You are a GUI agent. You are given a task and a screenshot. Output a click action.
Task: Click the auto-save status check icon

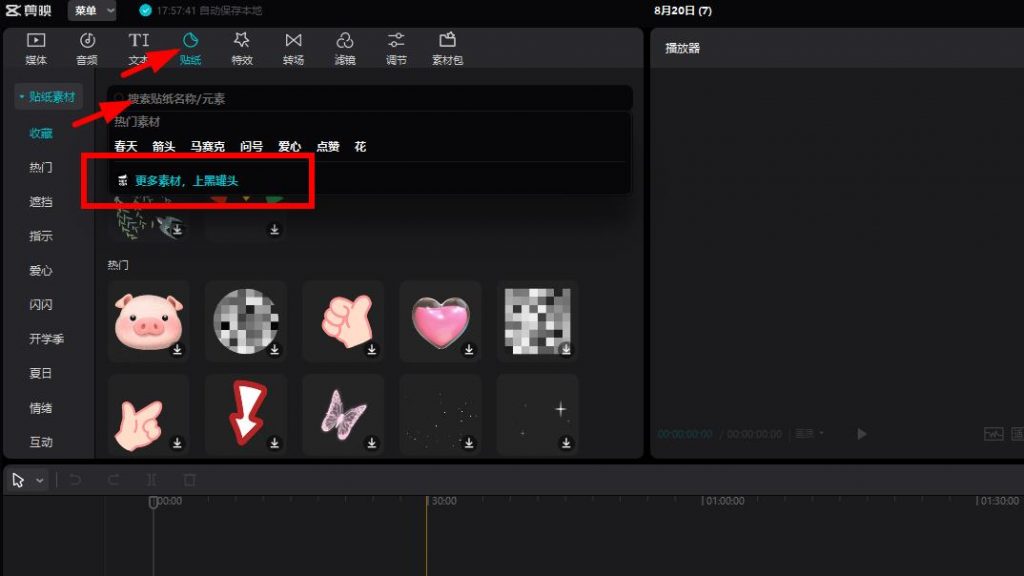(x=145, y=10)
